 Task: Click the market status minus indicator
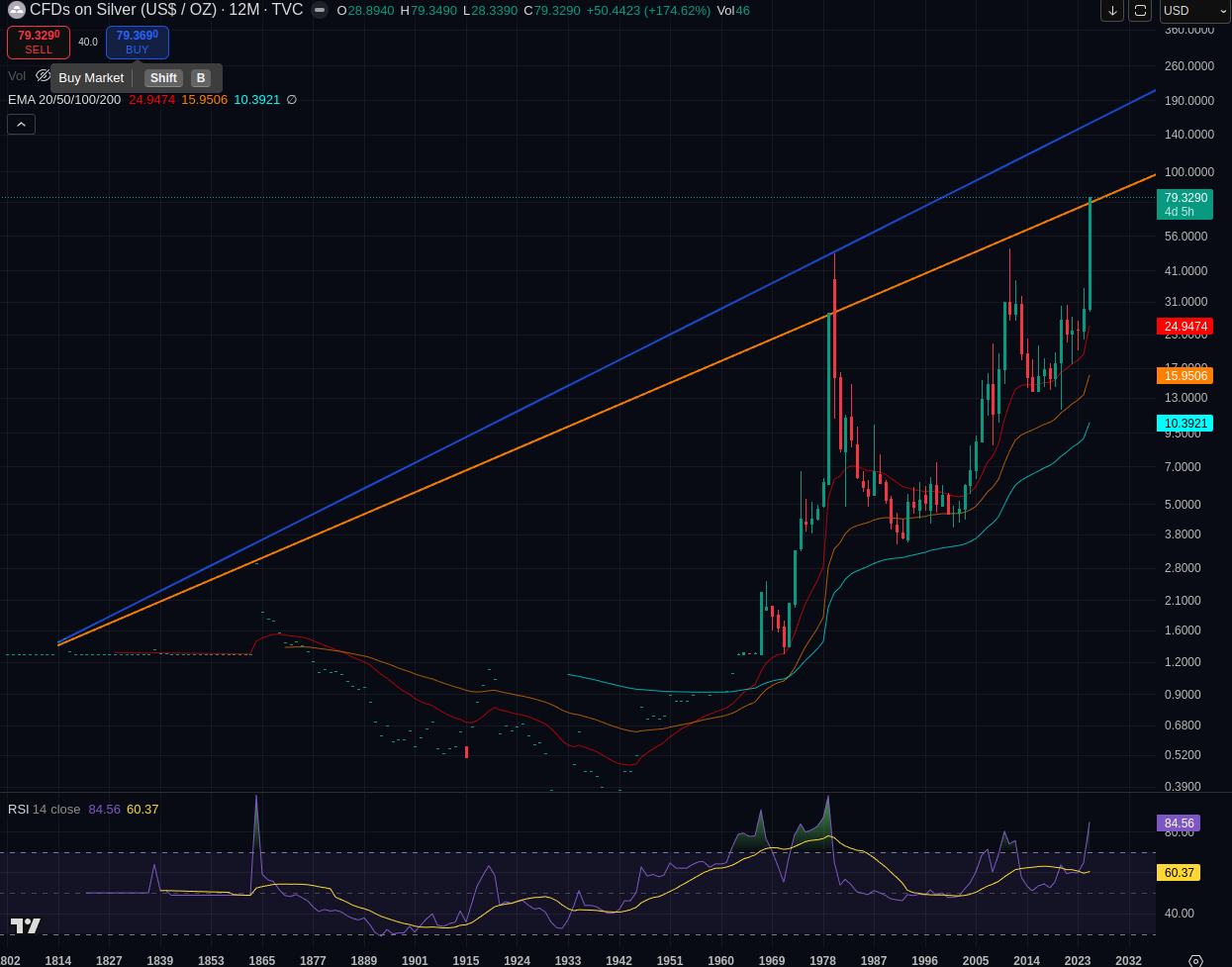point(320,11)
